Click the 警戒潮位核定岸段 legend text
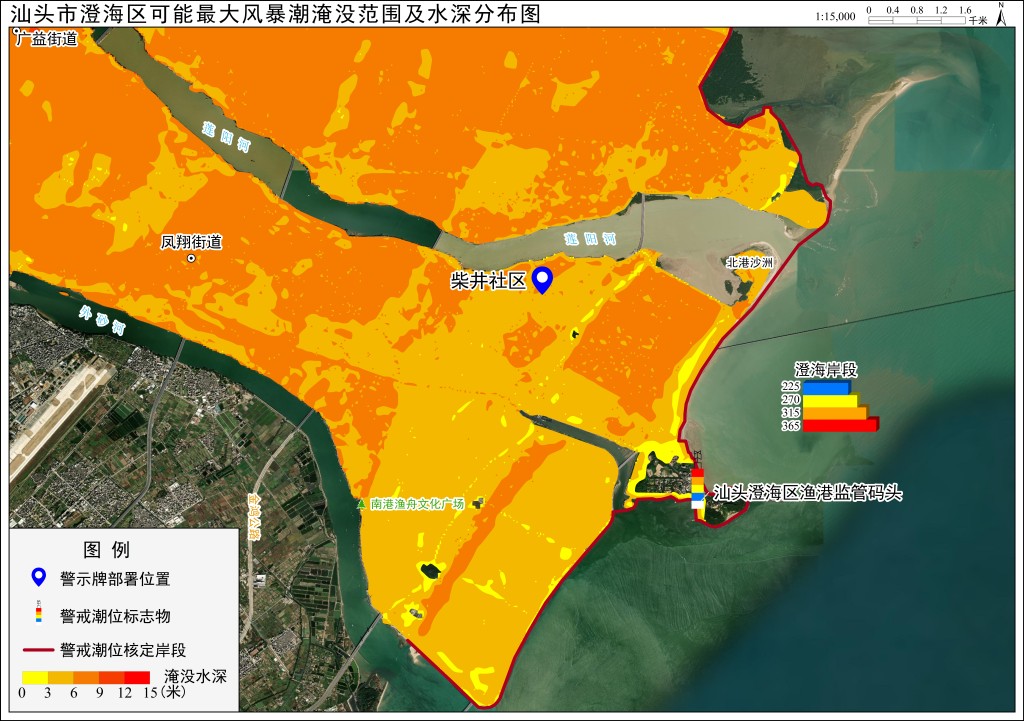1024x721 pixels. 123,650
